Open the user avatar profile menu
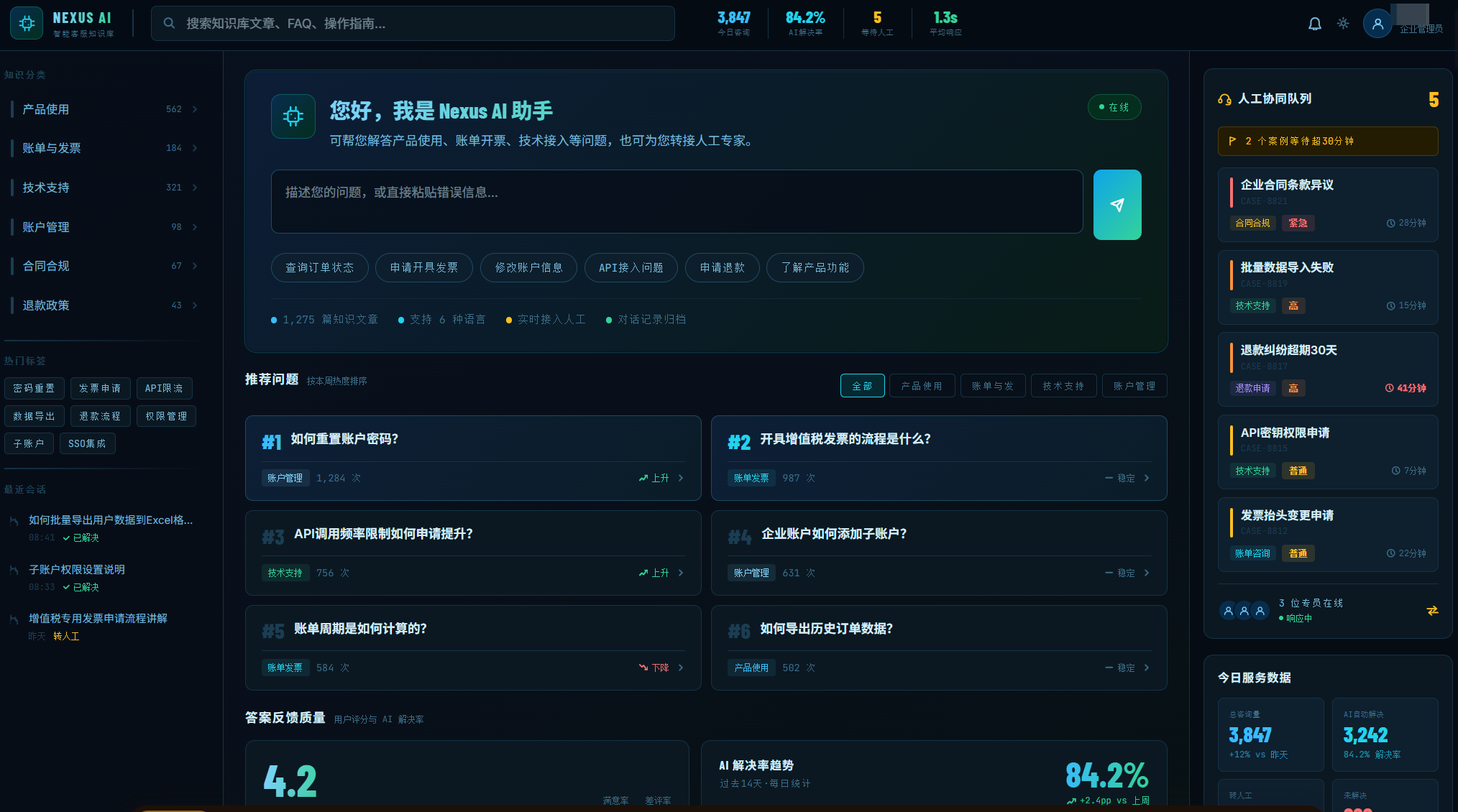This screenshot has width=1458, height=812. click(x=1377, y=24)
